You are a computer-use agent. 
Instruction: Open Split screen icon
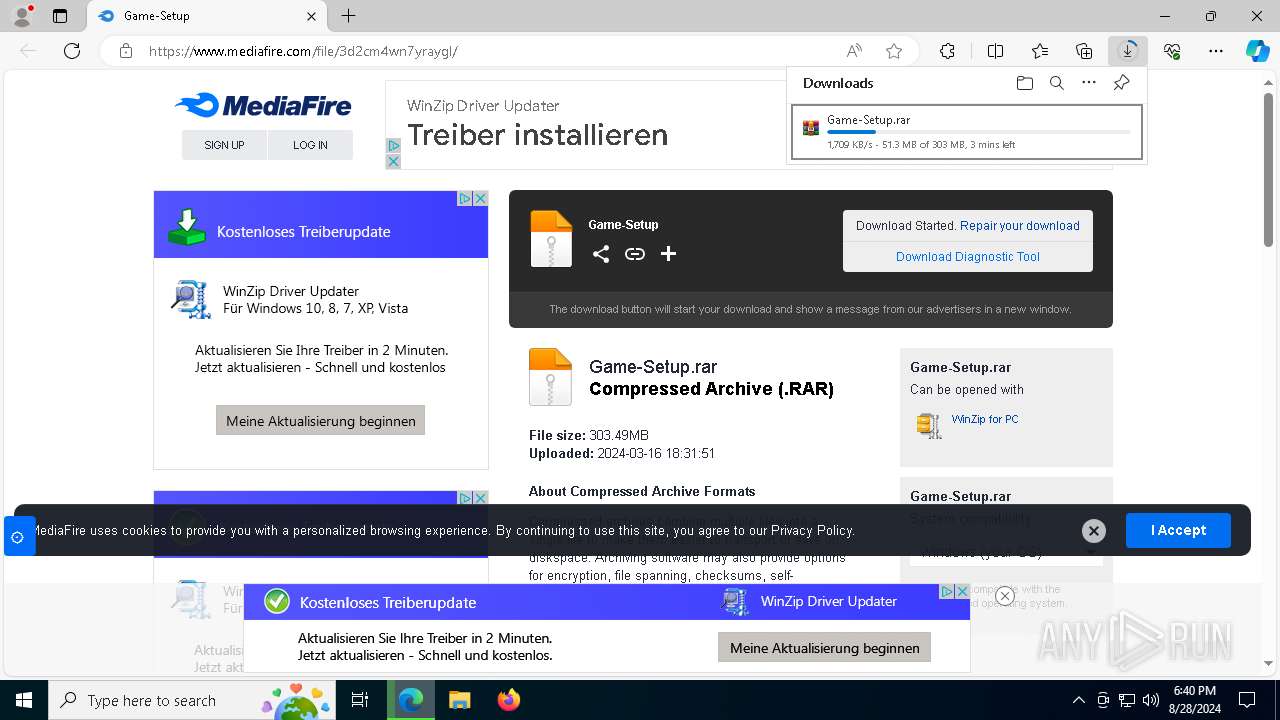point(995,51)
